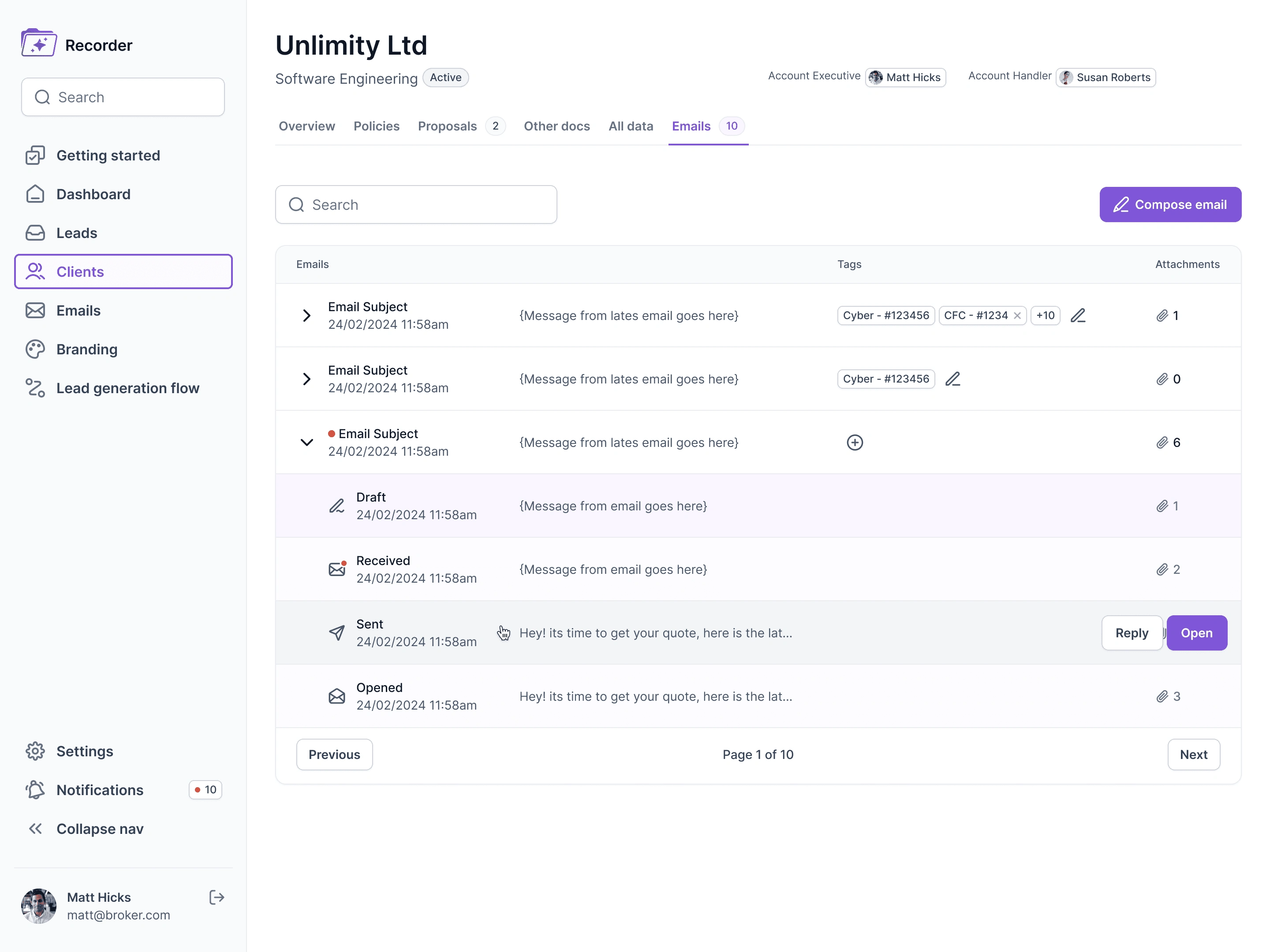Switch to the Proposals tab
Image resolution: width=1270 pixels, height=952 pixels.
(447, 126)
